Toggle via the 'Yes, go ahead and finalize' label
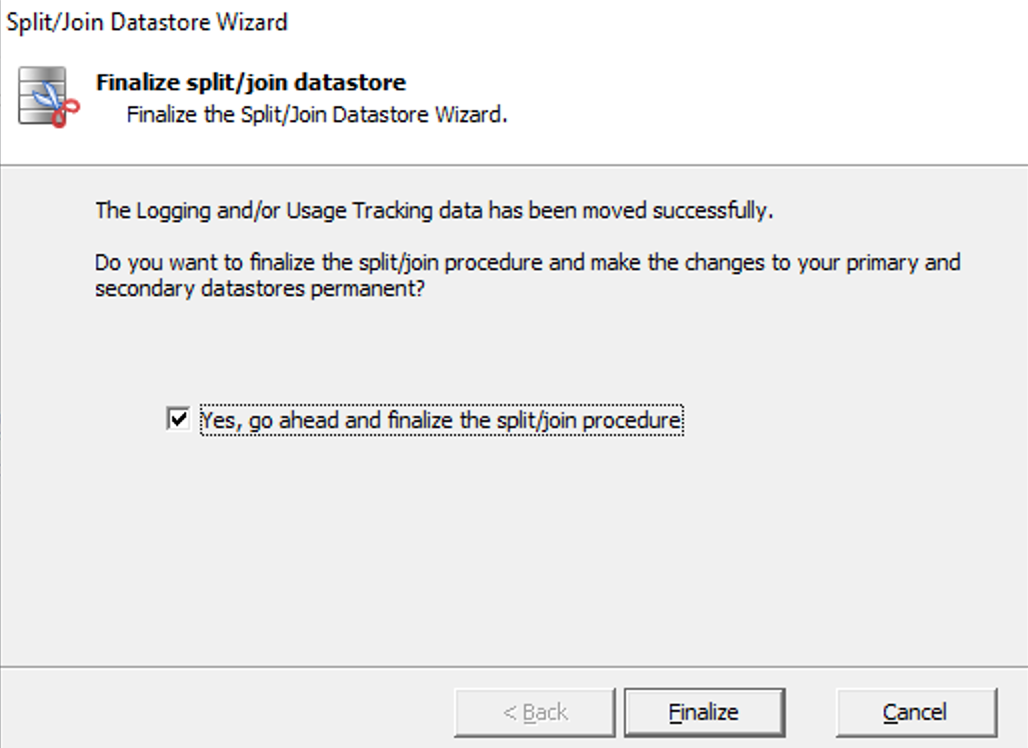The width and height of the screenshot is (1028, 748). [441, 420]
